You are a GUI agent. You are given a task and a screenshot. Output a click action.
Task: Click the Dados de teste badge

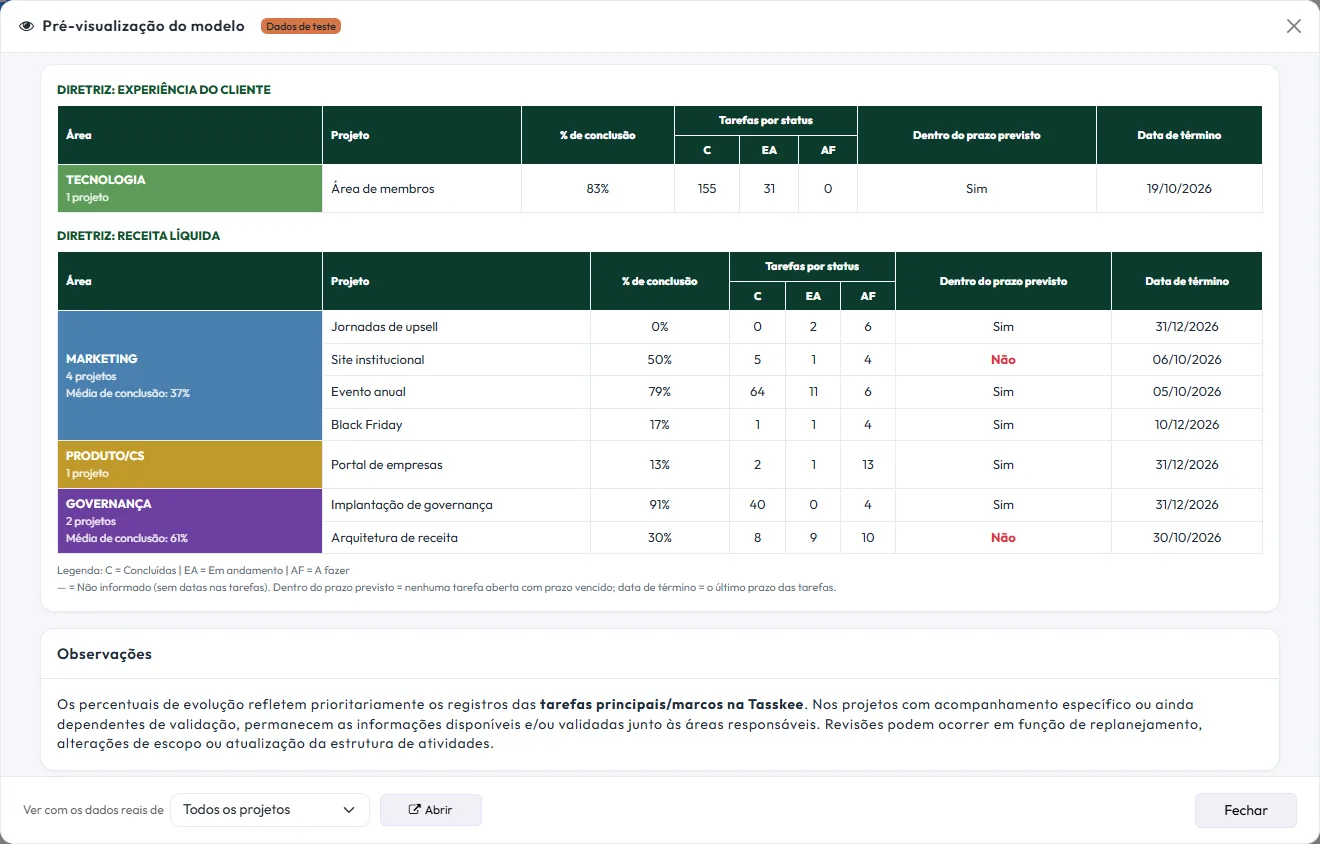pos(301,26)
